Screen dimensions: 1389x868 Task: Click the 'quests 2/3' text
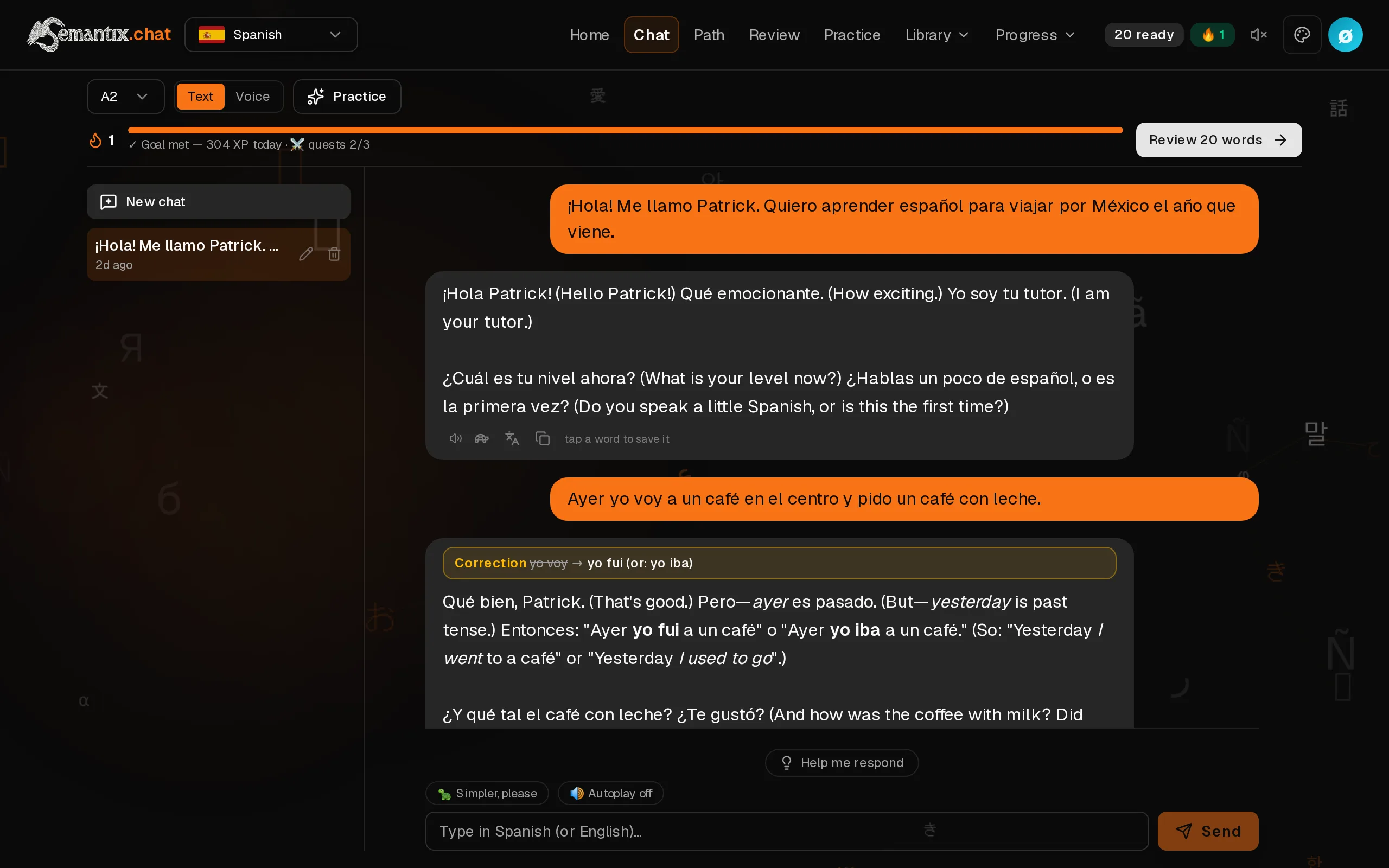coord(339,145)
